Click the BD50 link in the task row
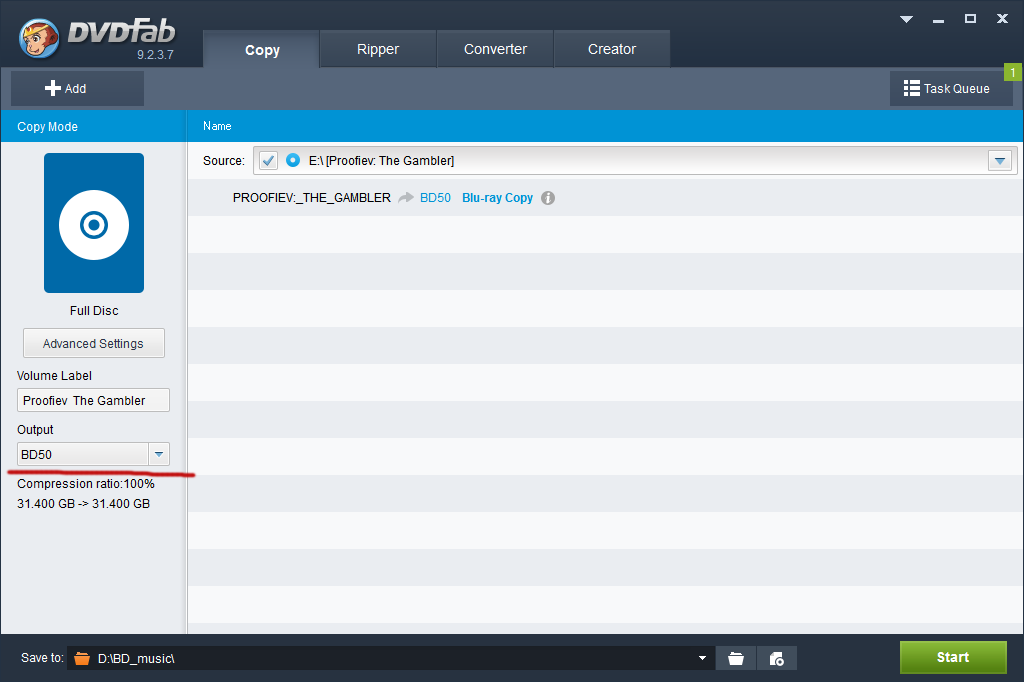The height and width of the screenshot is (682, 1024). (x=435, y=198)
